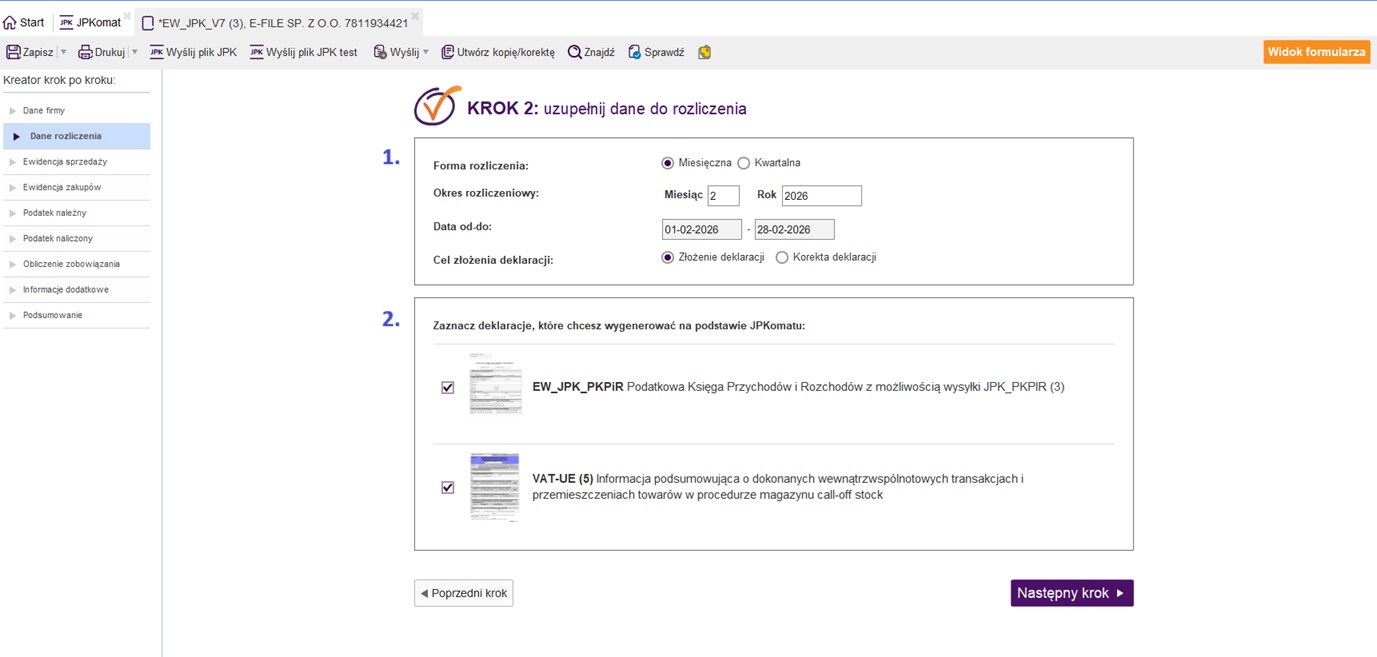Uncheck the EW_JPK_PKPiR declaration checkbox
Viewport: 1377px width, 657px height.
point(448,388)
